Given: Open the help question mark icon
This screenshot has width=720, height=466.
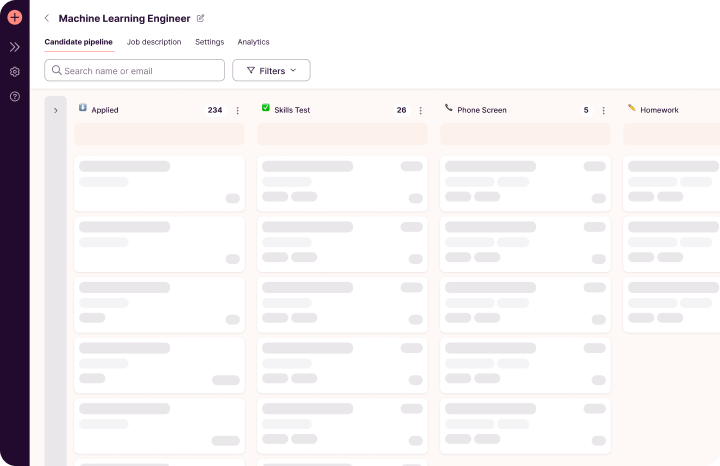Looking at the screenshot, I should 15,96.
